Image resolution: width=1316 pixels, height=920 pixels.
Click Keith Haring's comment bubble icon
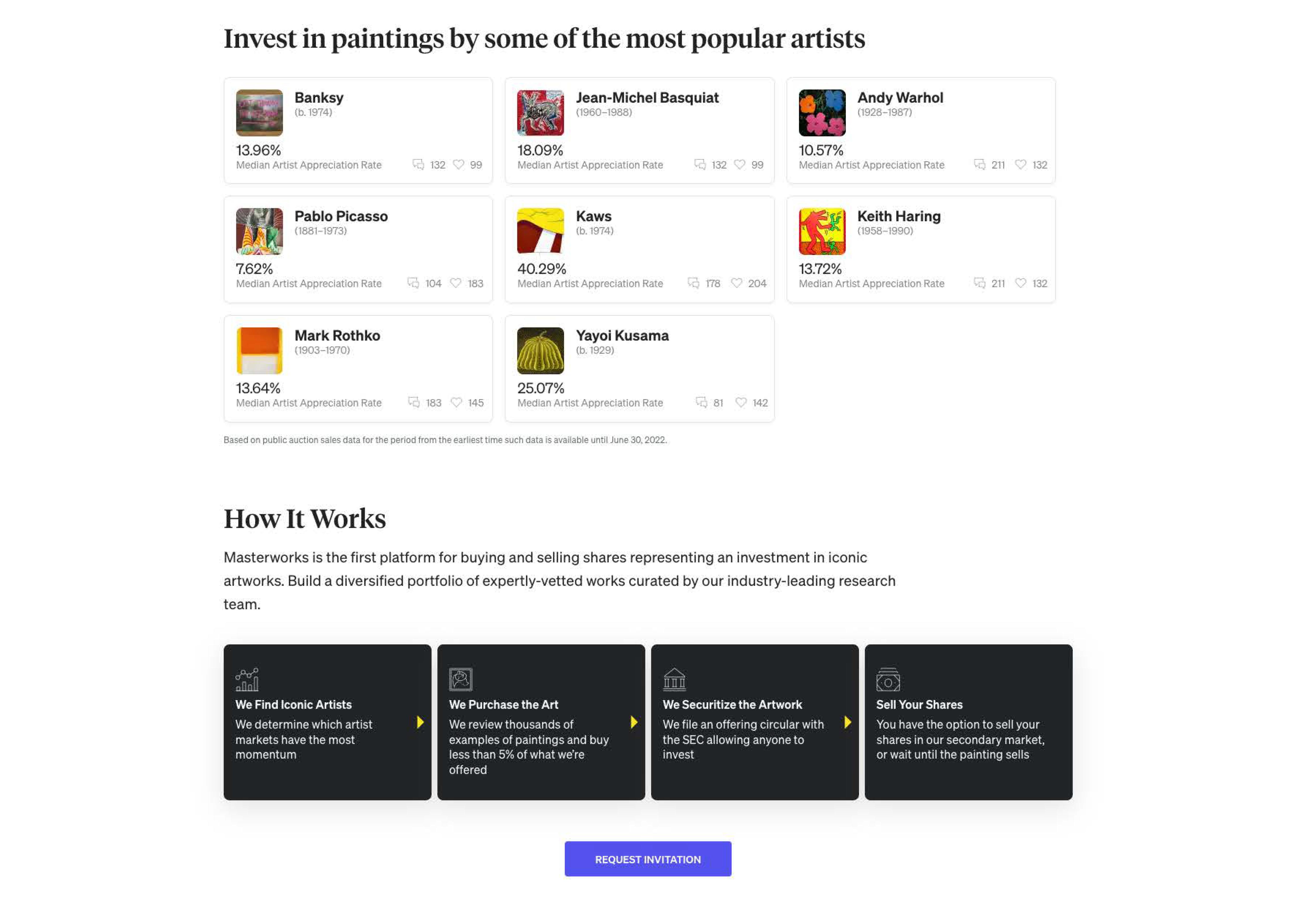point(979,283)
